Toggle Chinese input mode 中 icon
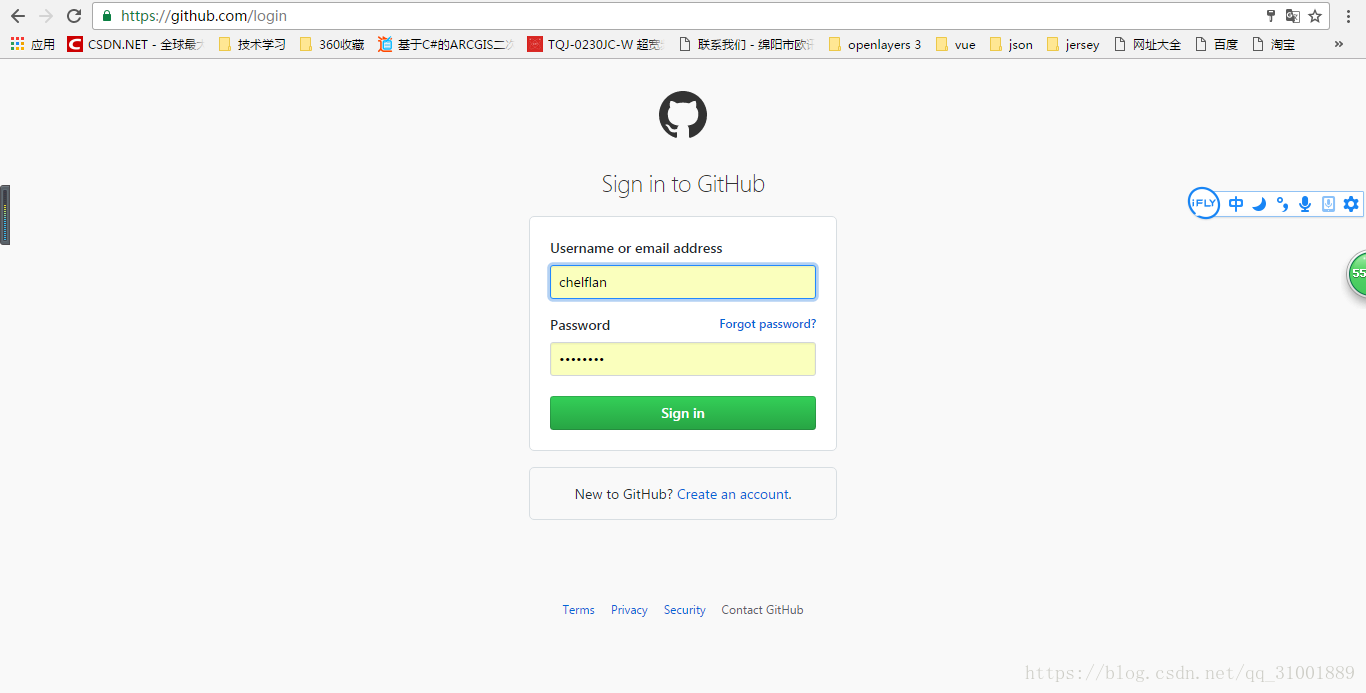The height and width of the screenshot is (693, 1366). click(1236, 204)
